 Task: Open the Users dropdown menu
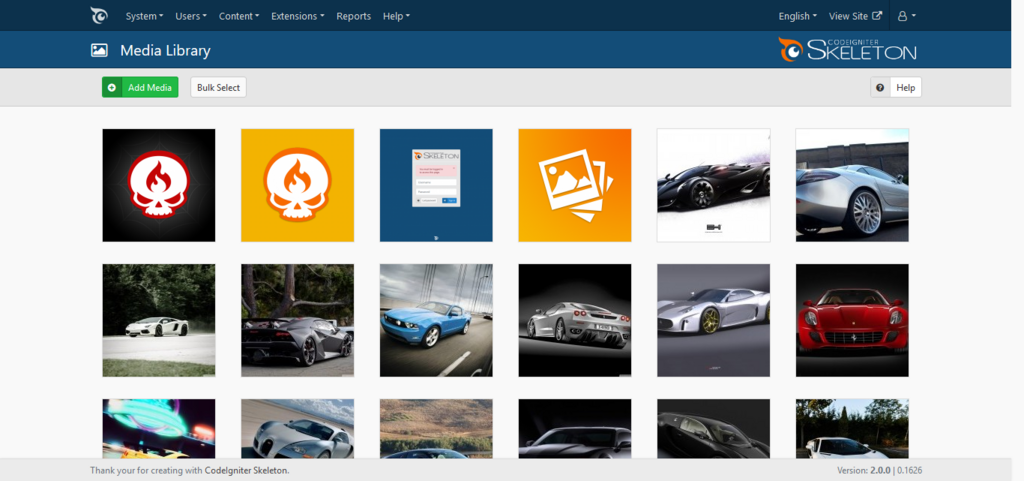[x=191, y=16]
